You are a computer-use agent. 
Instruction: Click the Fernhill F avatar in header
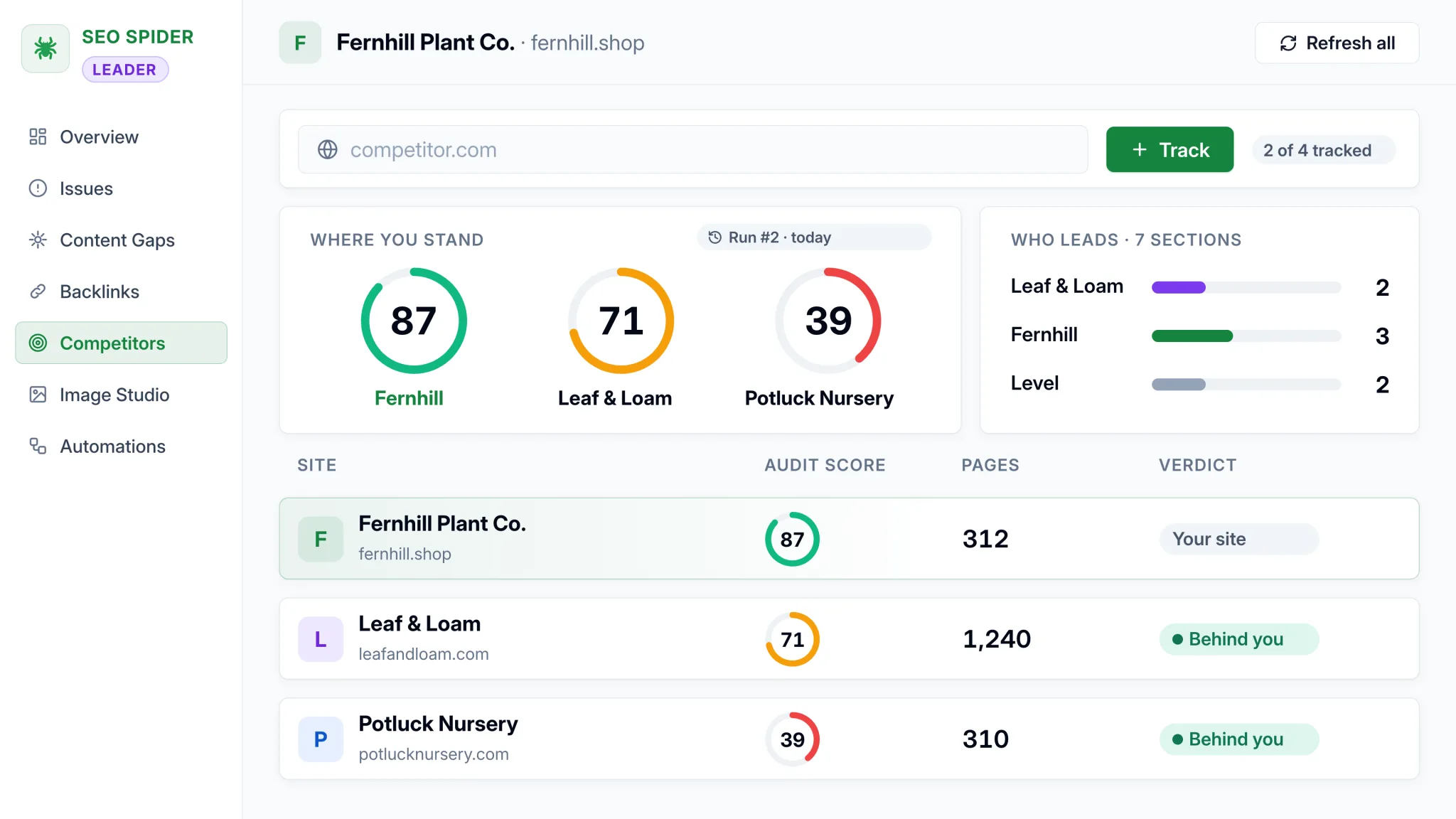[x=300, y=43]
